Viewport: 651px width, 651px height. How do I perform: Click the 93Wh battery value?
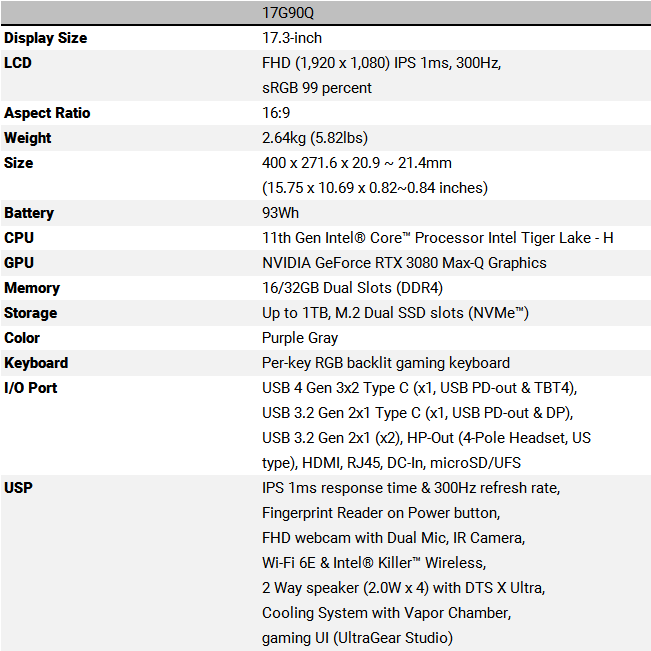coord(281,213)
